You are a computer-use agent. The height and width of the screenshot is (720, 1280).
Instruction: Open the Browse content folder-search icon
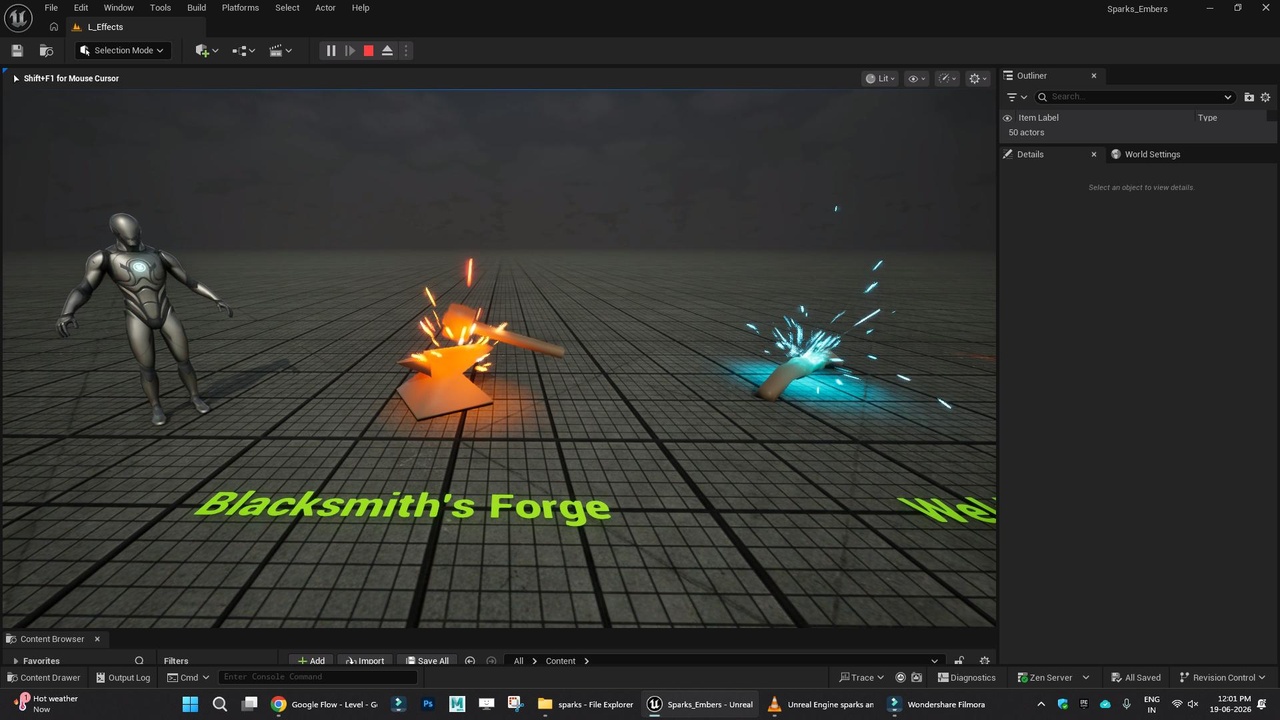[46, 50]
